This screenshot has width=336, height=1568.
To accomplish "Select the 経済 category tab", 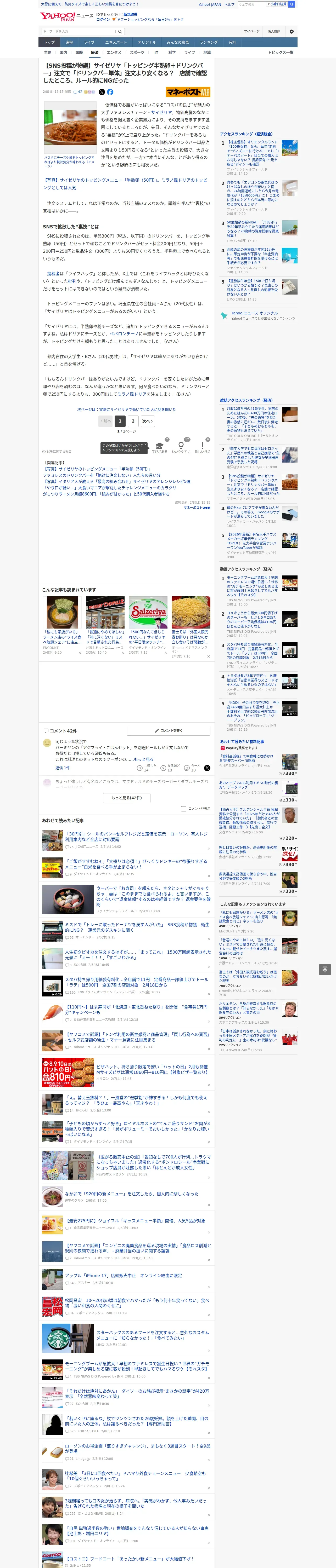I will tap(94, 52).
